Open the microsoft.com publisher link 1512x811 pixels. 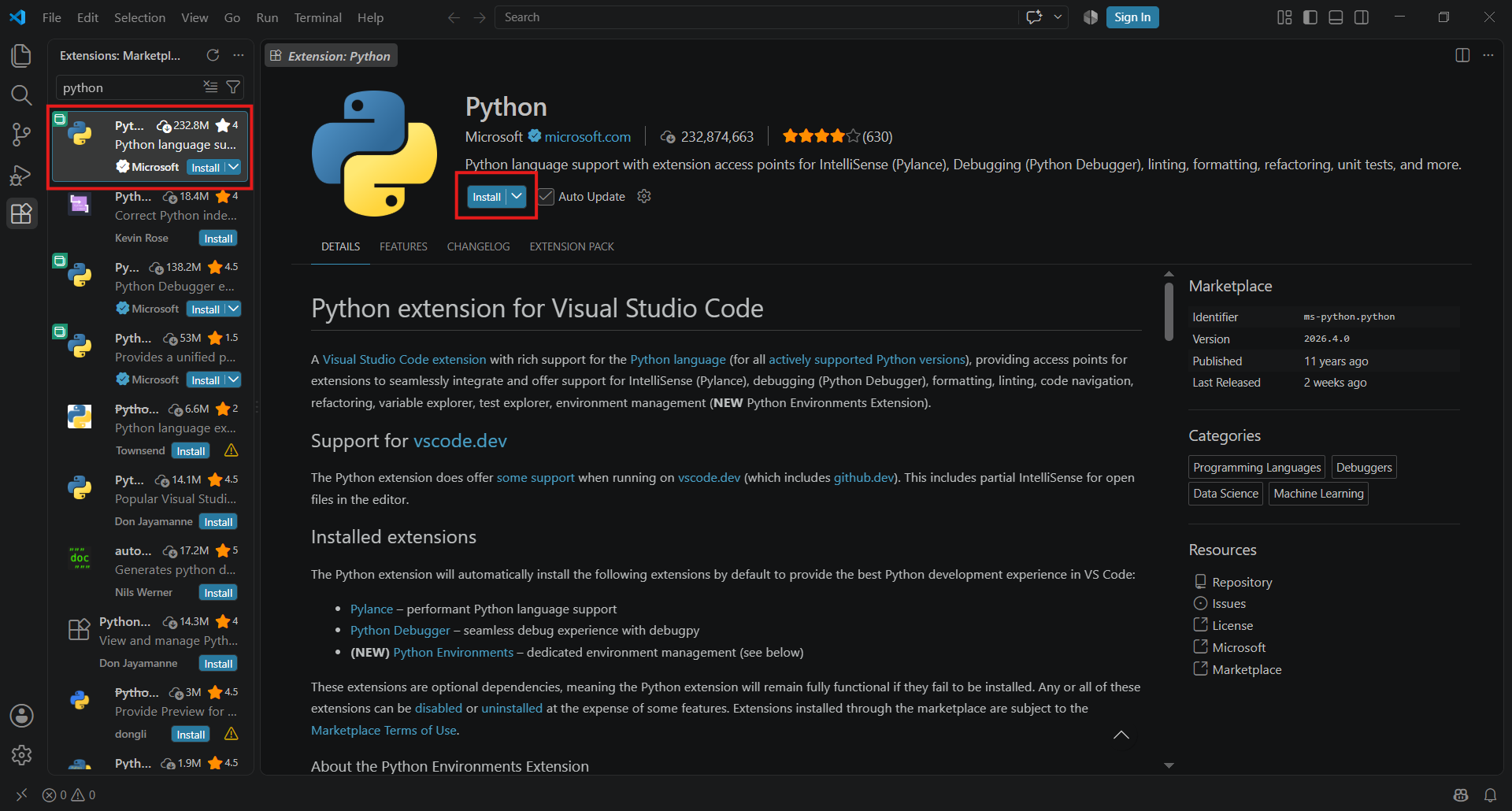[587, 137]
